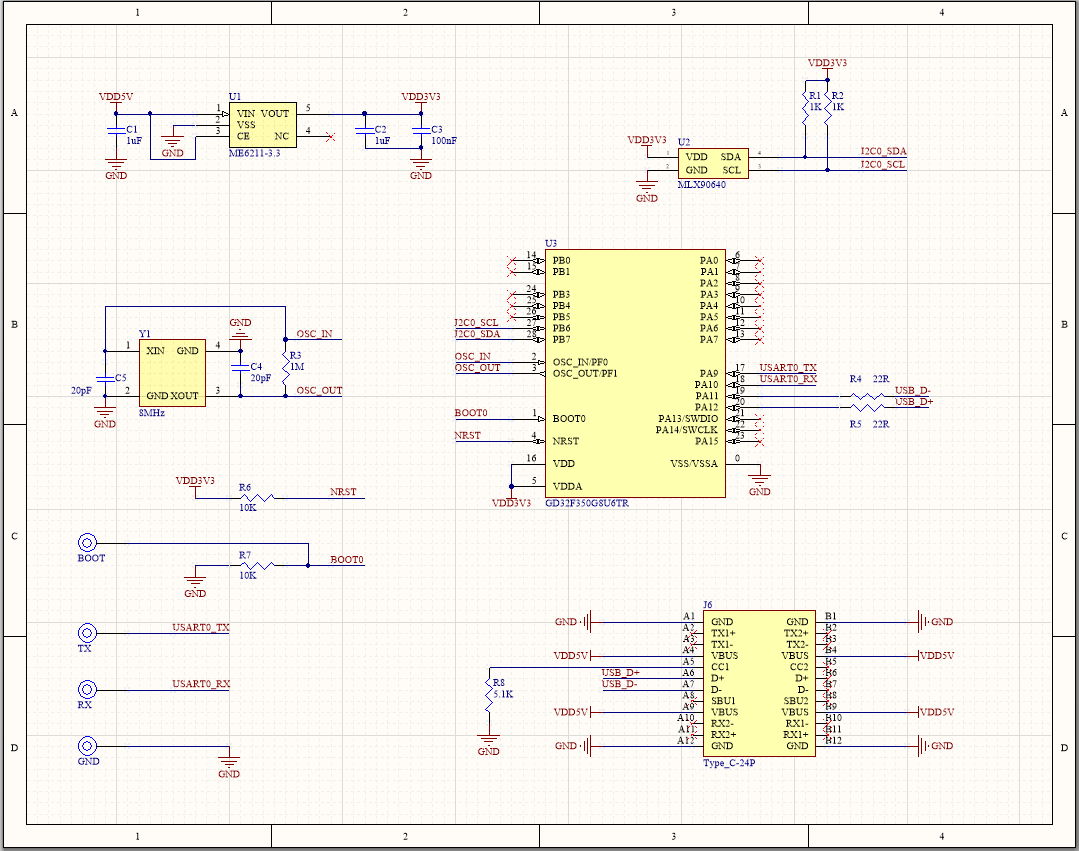Click the '8MHz' crystal value label
Viewport: 1079px width, 851px height.
click(x=152, y=413)
